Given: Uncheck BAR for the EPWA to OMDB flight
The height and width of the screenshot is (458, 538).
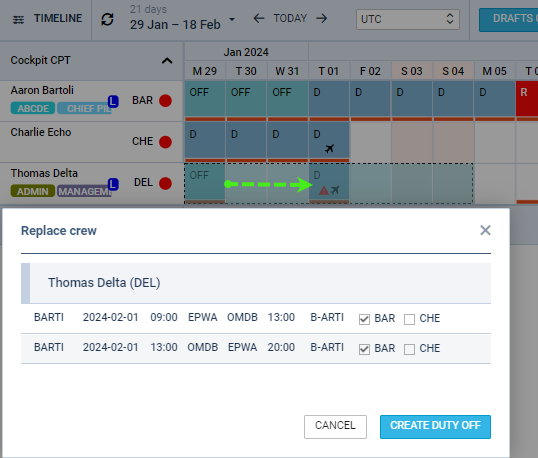Looking at the screenshot, I should click(364, 319).
